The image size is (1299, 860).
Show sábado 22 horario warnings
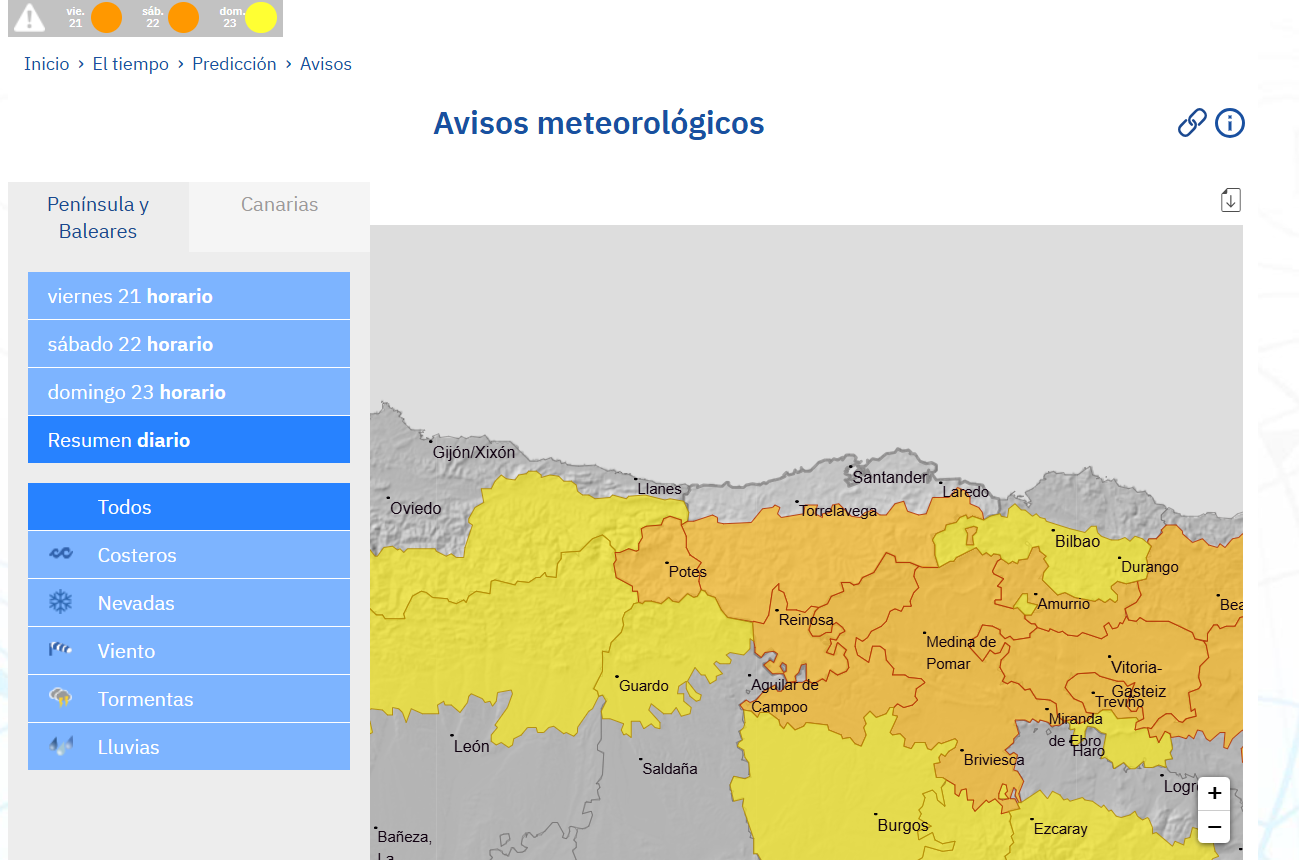coord(188,344)
